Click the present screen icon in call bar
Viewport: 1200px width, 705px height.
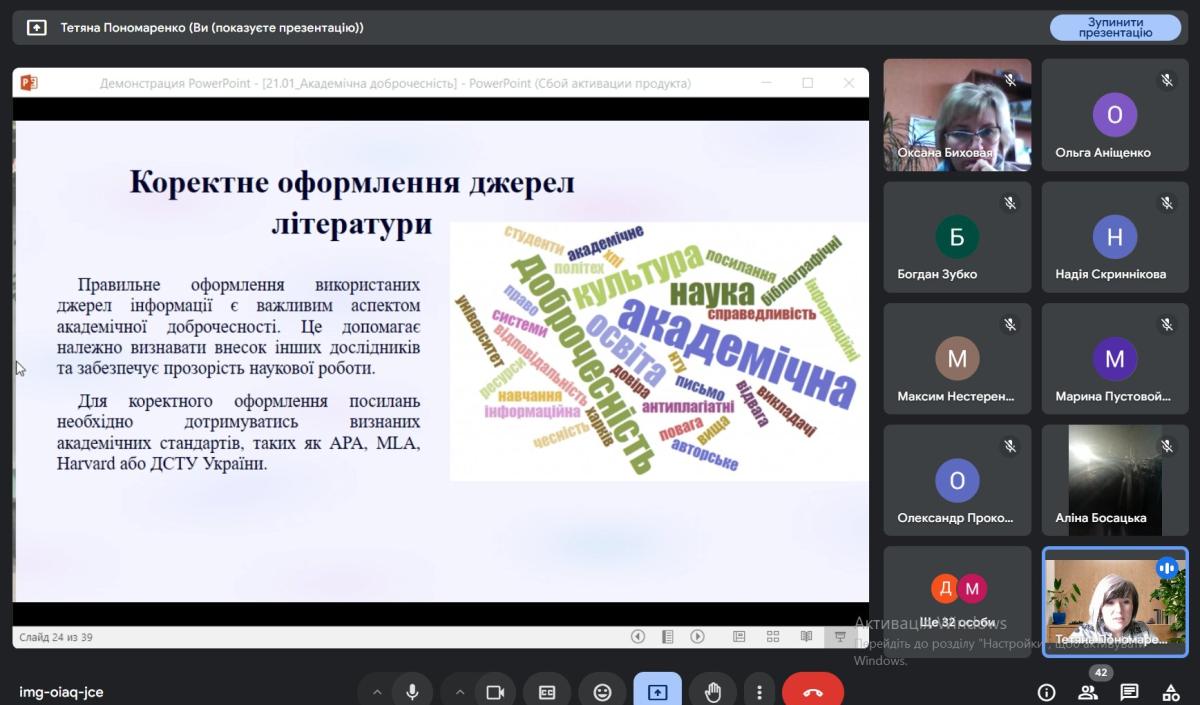click(x=657, y=691)
